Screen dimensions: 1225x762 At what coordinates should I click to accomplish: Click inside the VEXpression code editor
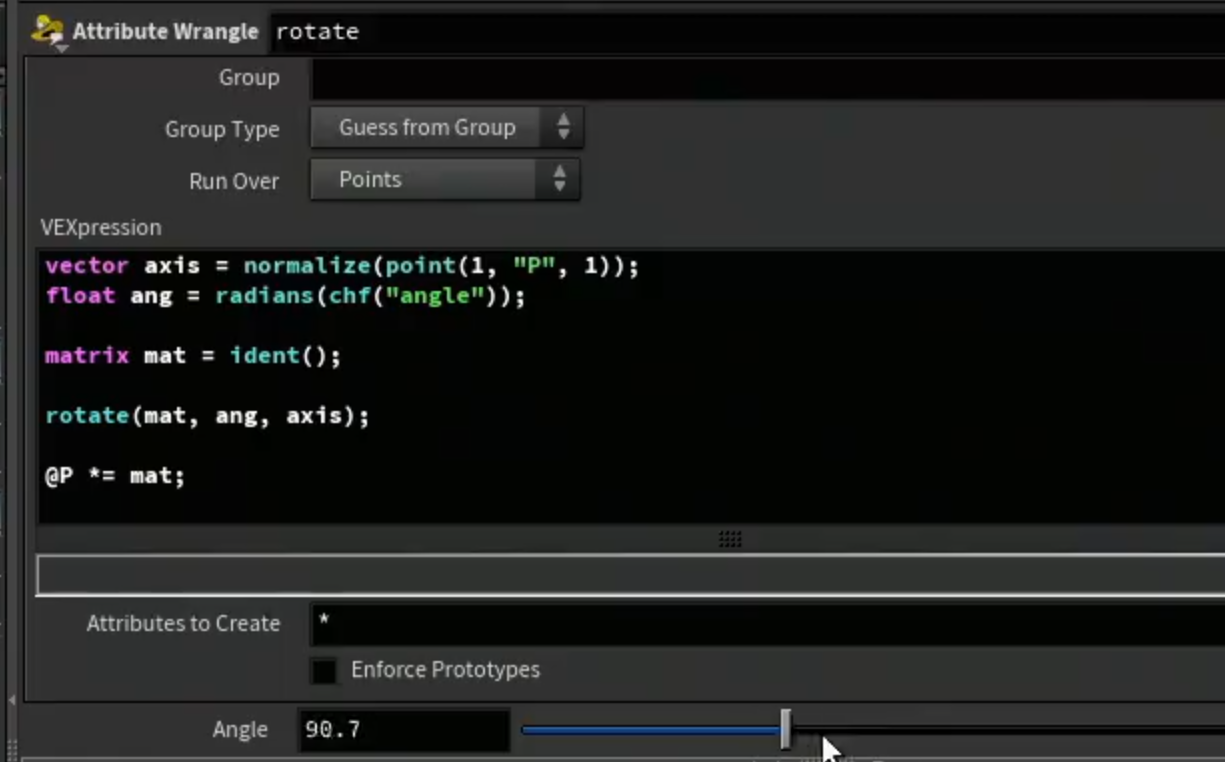click(x=631, y=387)
